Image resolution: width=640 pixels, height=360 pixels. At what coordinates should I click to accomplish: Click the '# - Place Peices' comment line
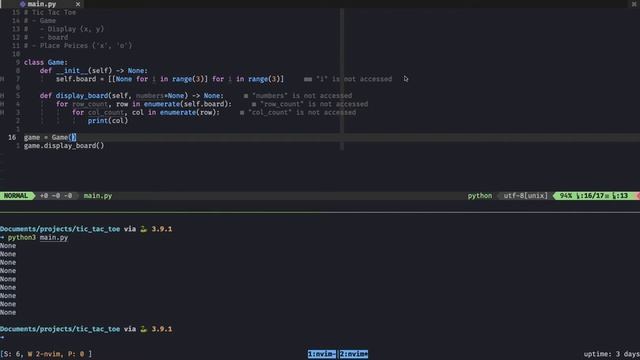(x=78, y=46)
